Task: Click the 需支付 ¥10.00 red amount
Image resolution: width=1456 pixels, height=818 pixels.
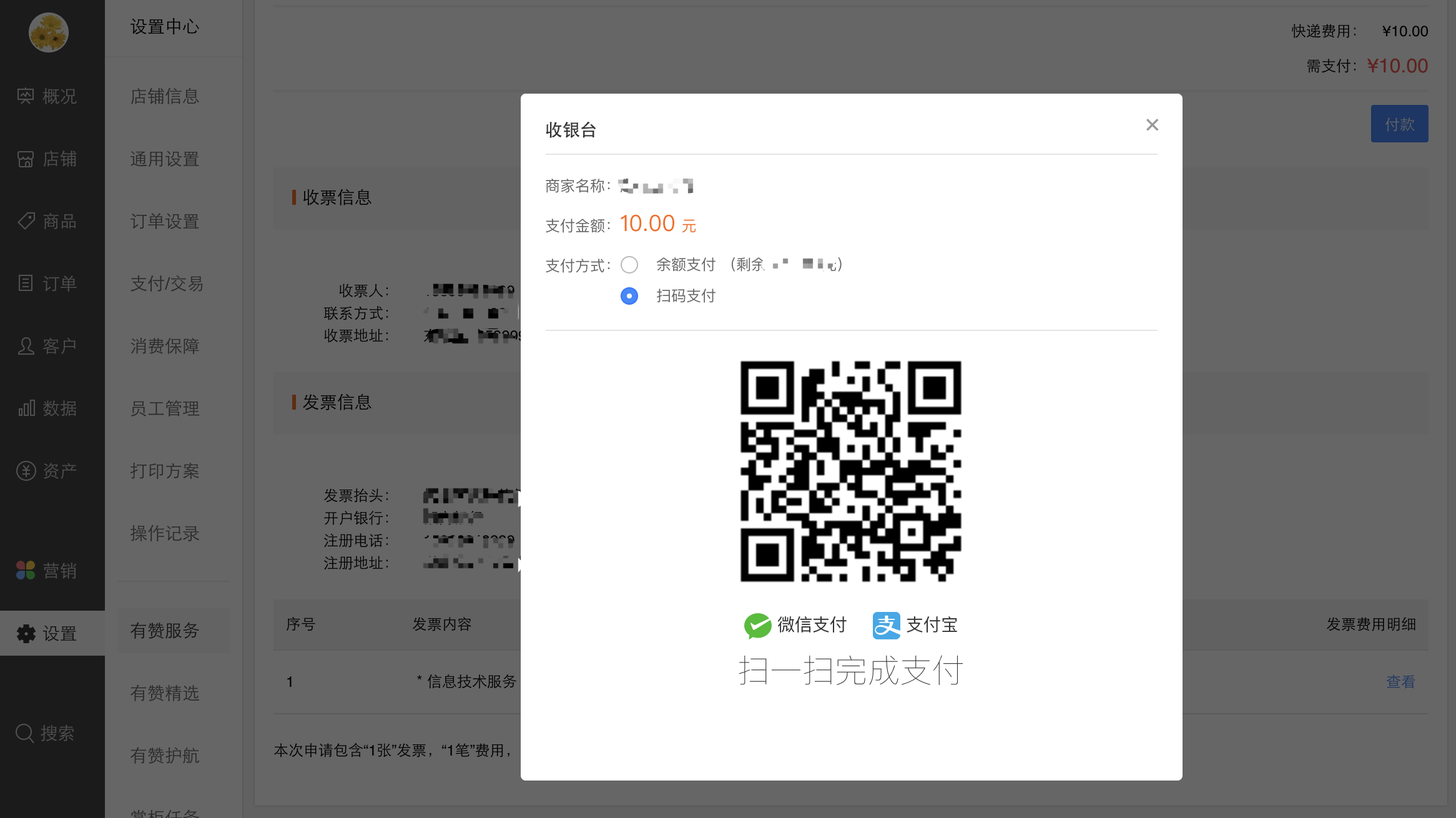Action: point(1397,66)
